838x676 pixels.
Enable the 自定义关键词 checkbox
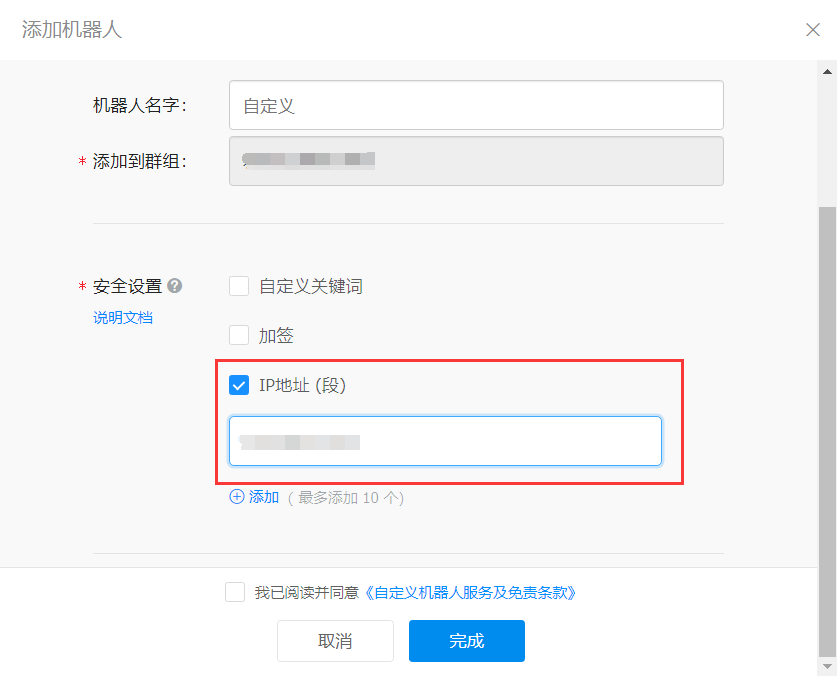tap(239, 286)
